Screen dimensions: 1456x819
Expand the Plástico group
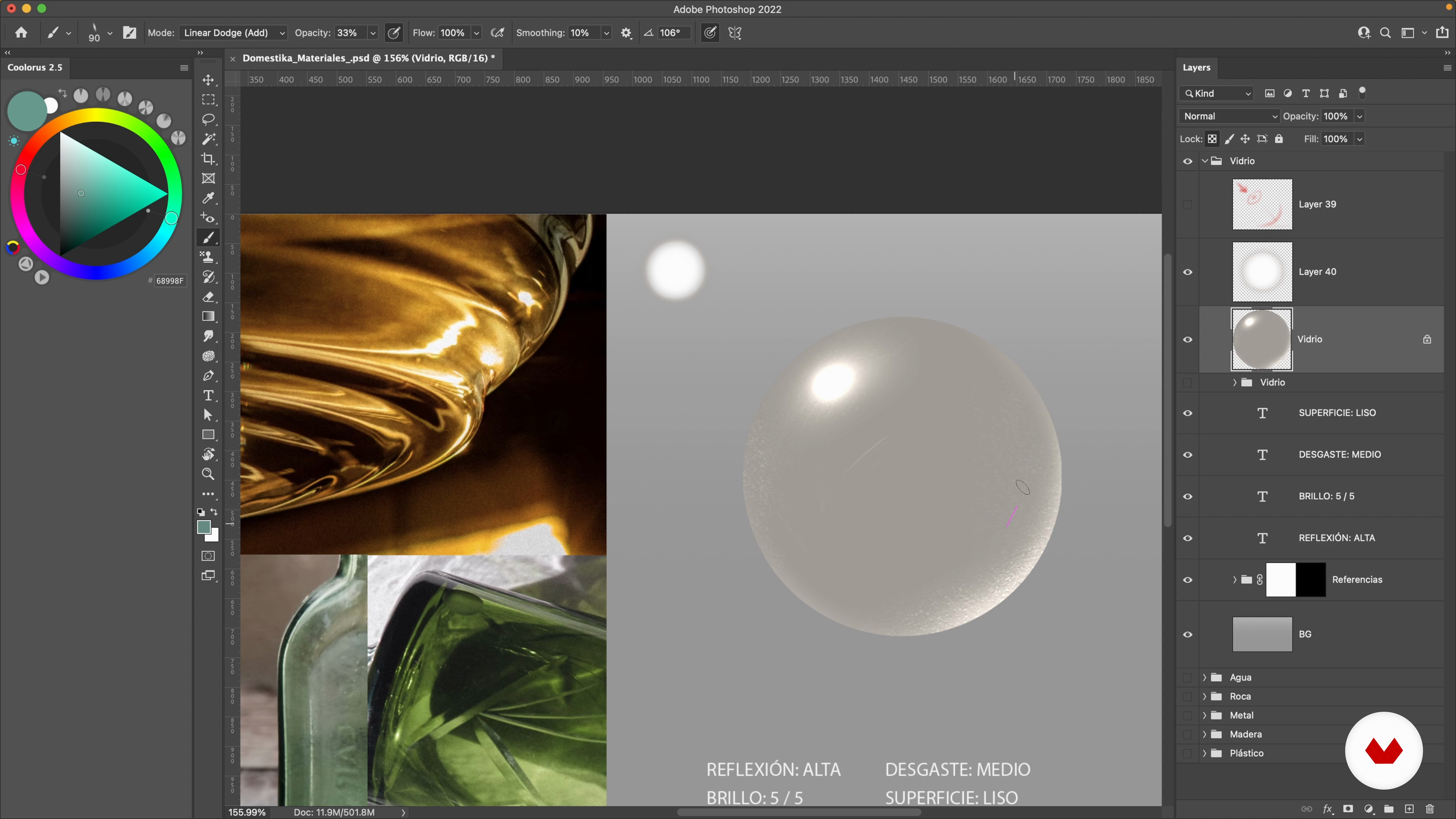point(1205,753)
